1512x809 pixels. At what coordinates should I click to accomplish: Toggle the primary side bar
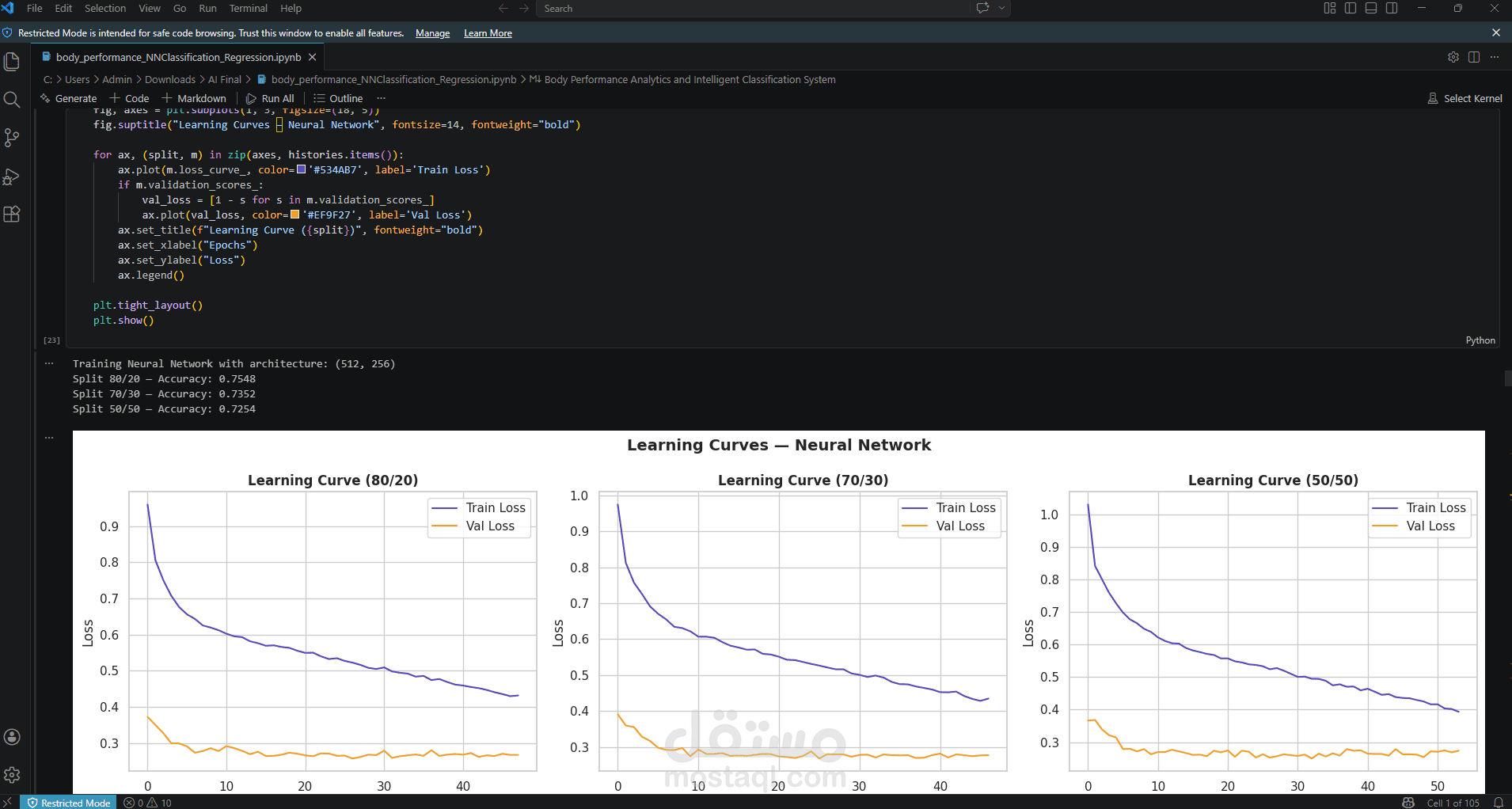click(1351, 9)
